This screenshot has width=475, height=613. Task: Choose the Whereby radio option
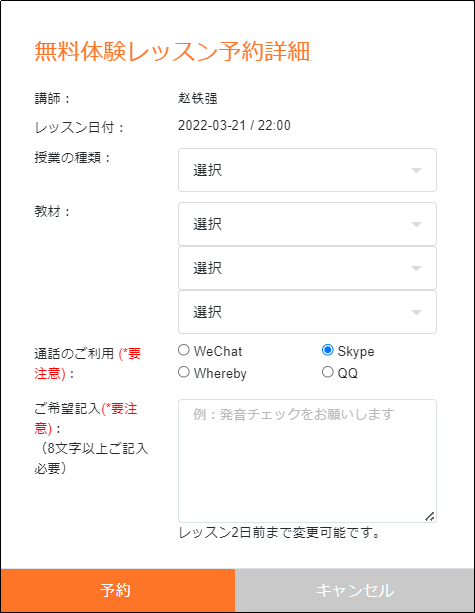click(x=184, y=372)
